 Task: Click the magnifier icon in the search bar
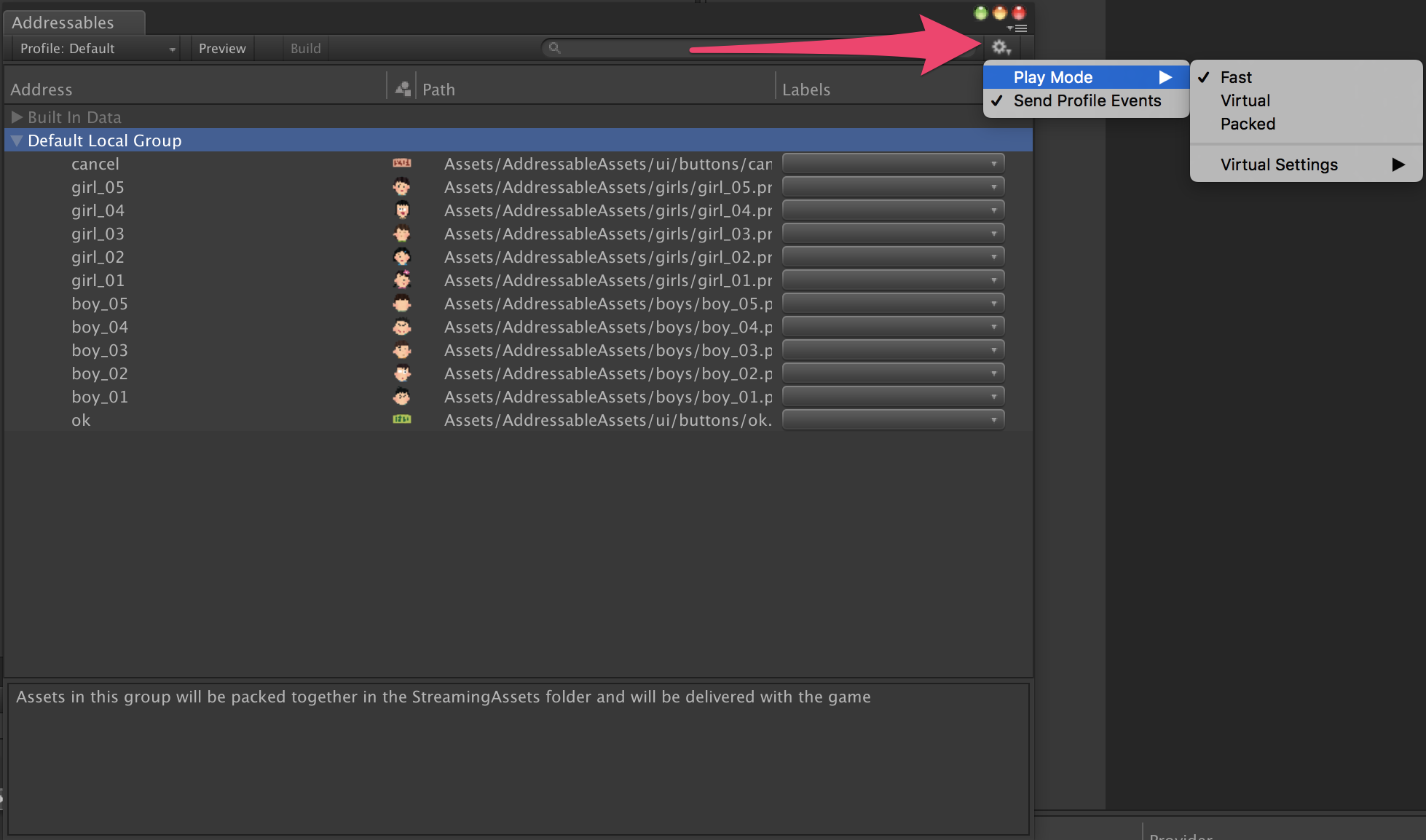click(554, 47)
